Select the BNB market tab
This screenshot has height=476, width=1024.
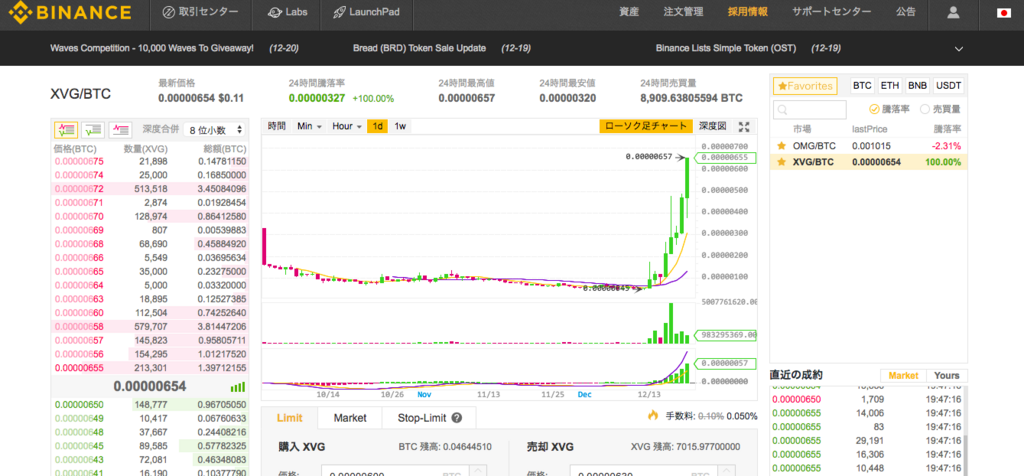pyautogui.click(x=918, y=86)
